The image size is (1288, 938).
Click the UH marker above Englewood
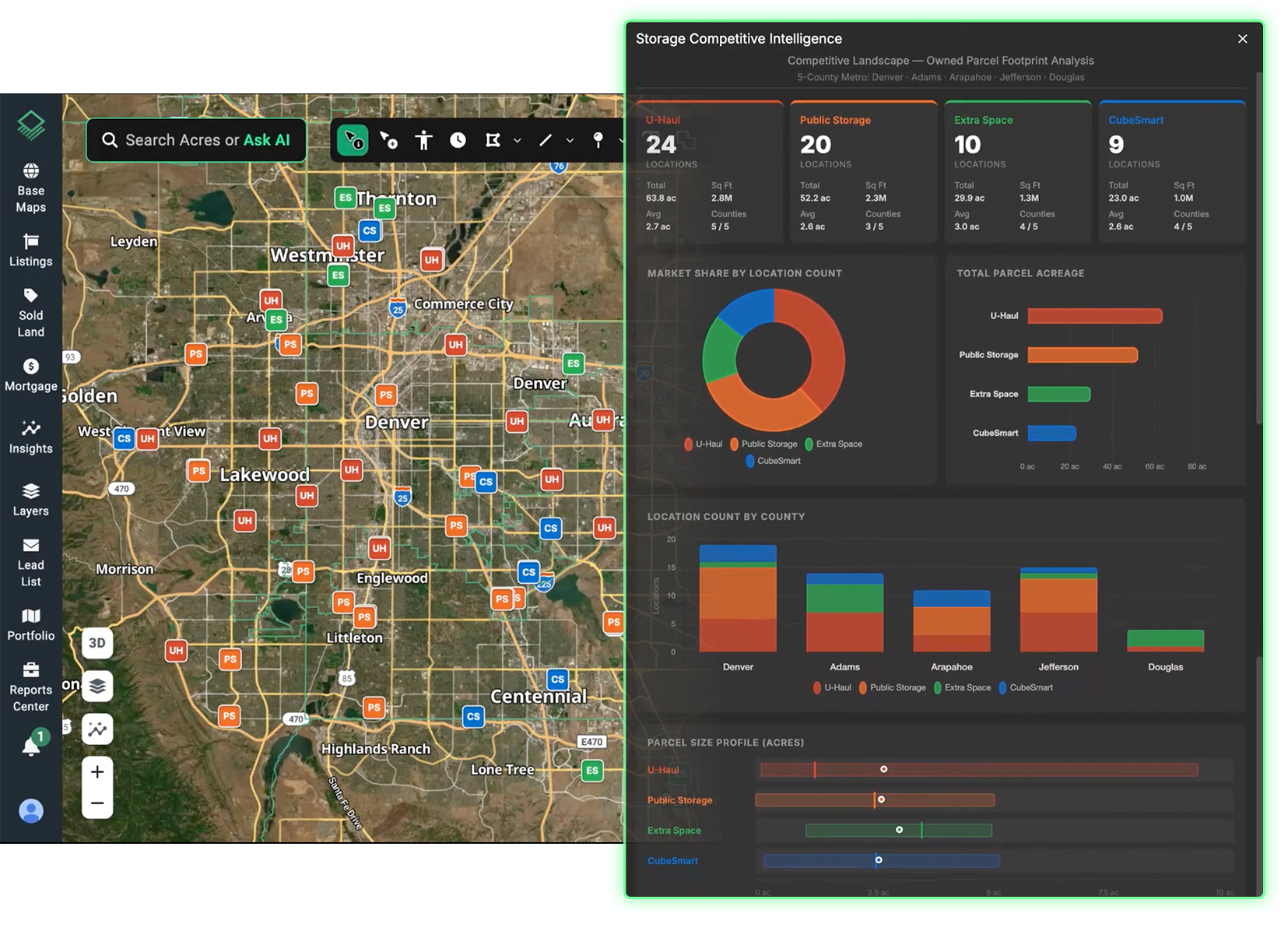tap(379, 548)
